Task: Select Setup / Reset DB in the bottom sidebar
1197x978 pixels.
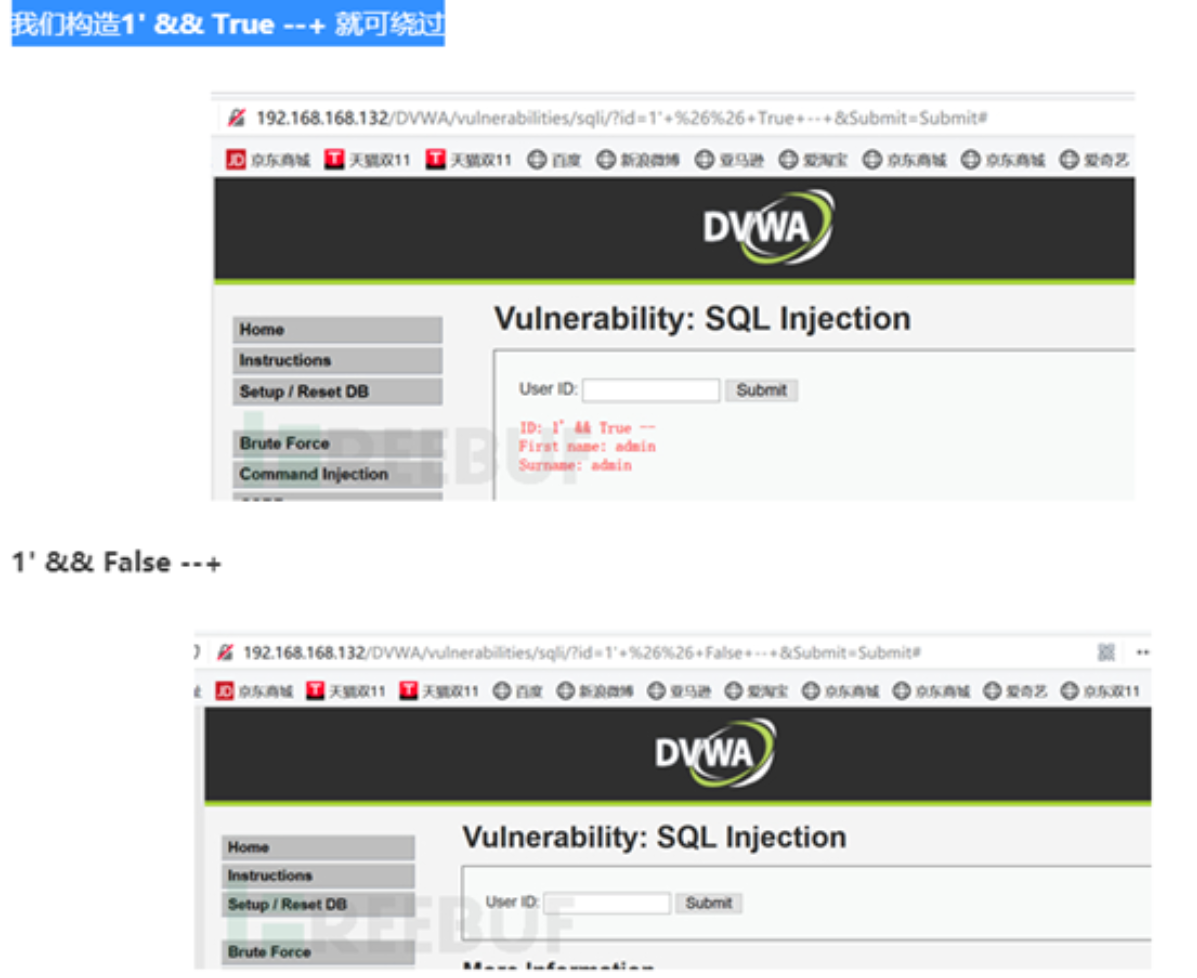Action: (318, 905)
